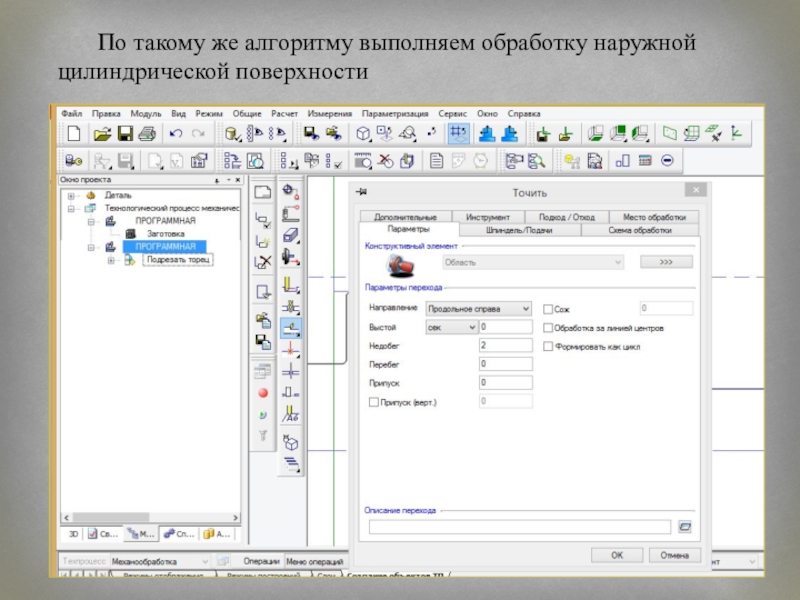The width and height of the screenshot is (800, 600).
Task: Open the Измерения menu
Action: point(329,113)
